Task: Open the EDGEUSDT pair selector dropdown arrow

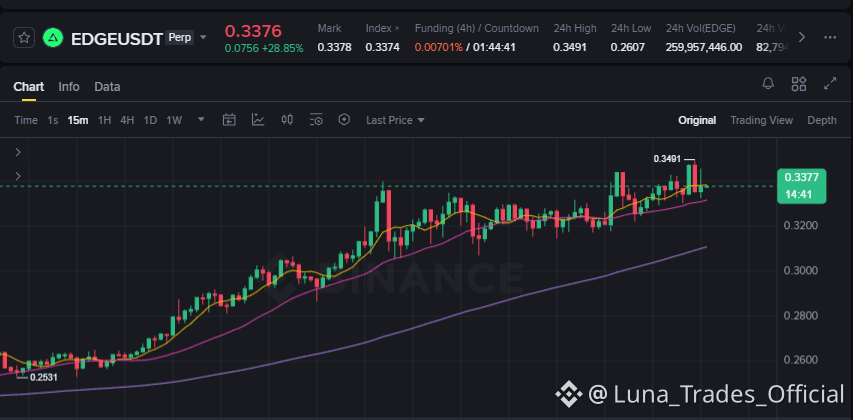Action: [203, 38]
